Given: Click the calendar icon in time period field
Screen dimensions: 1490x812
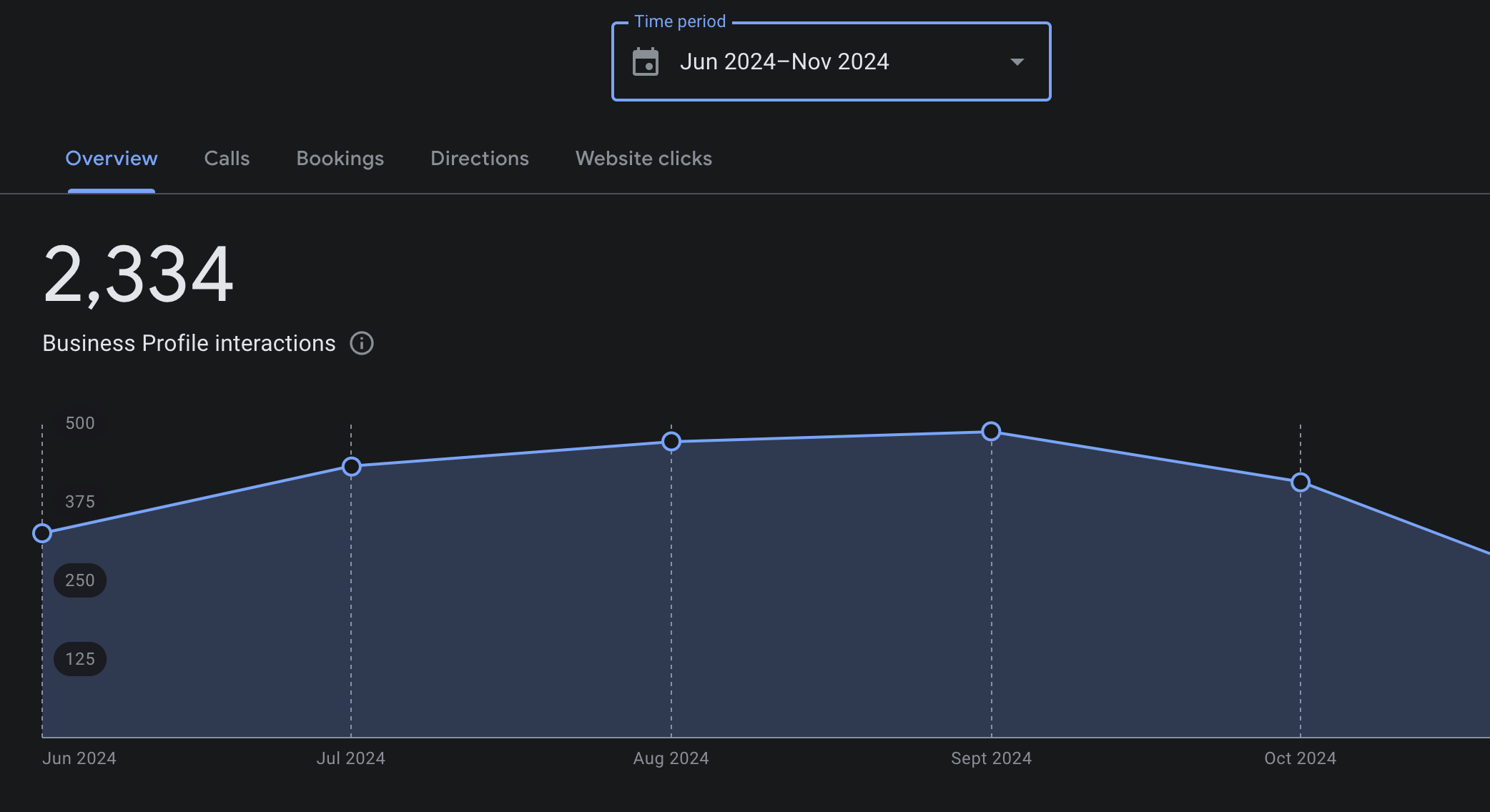Looking at the screenshot, I should (x=646, y=62).
